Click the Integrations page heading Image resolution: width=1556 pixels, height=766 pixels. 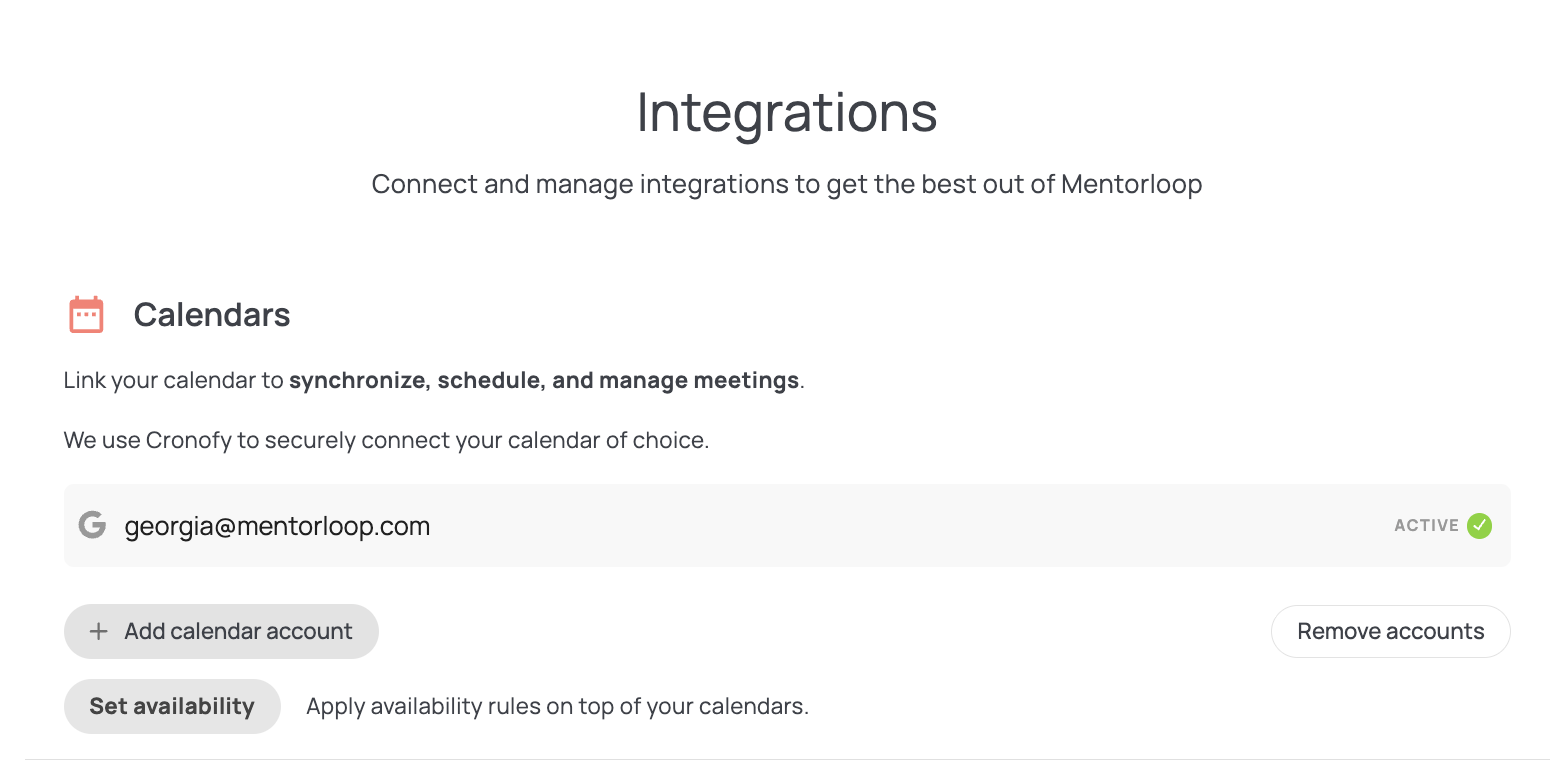click(787, 112)
